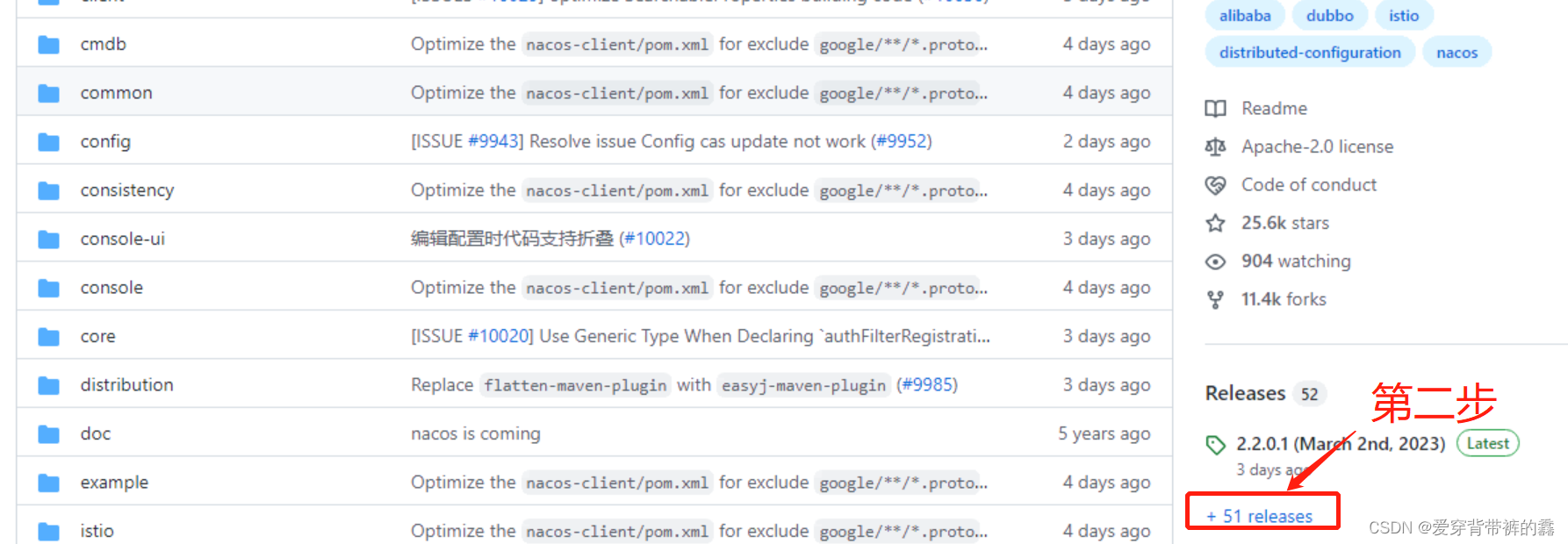Click the Code of conduct heart icon

(x=1215, y=185)
